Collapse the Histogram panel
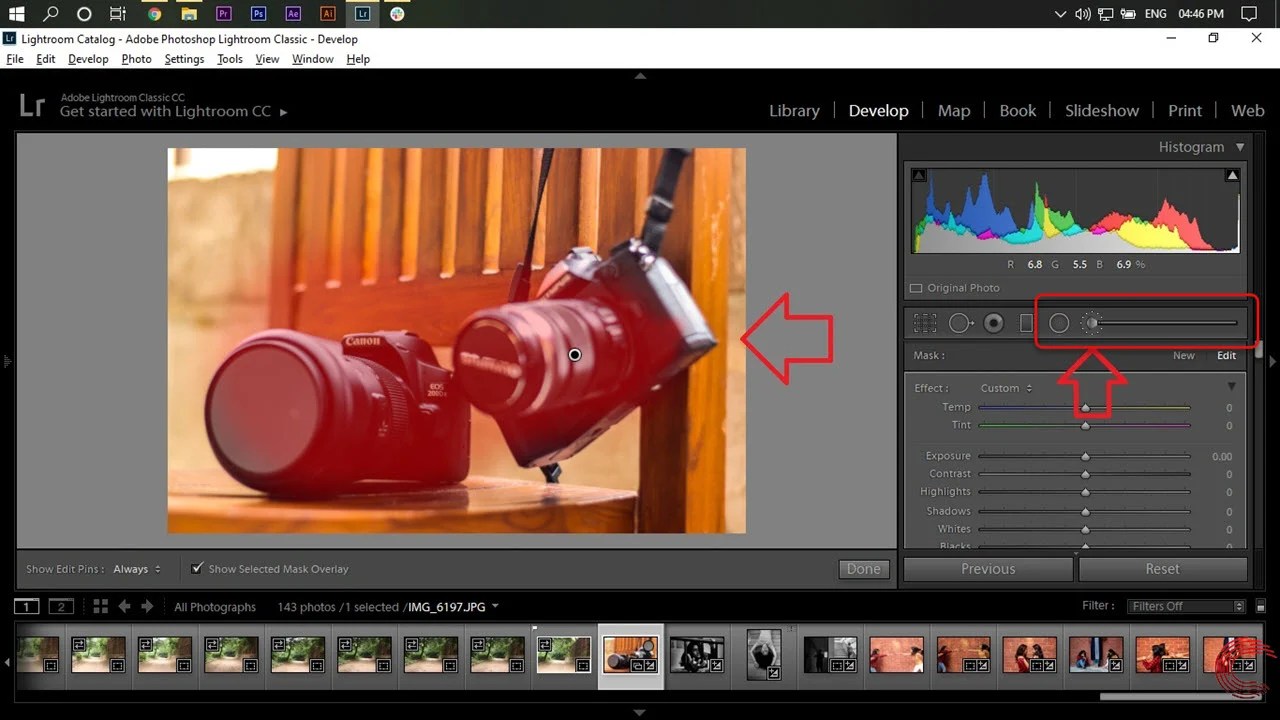 pos(1240,147)
